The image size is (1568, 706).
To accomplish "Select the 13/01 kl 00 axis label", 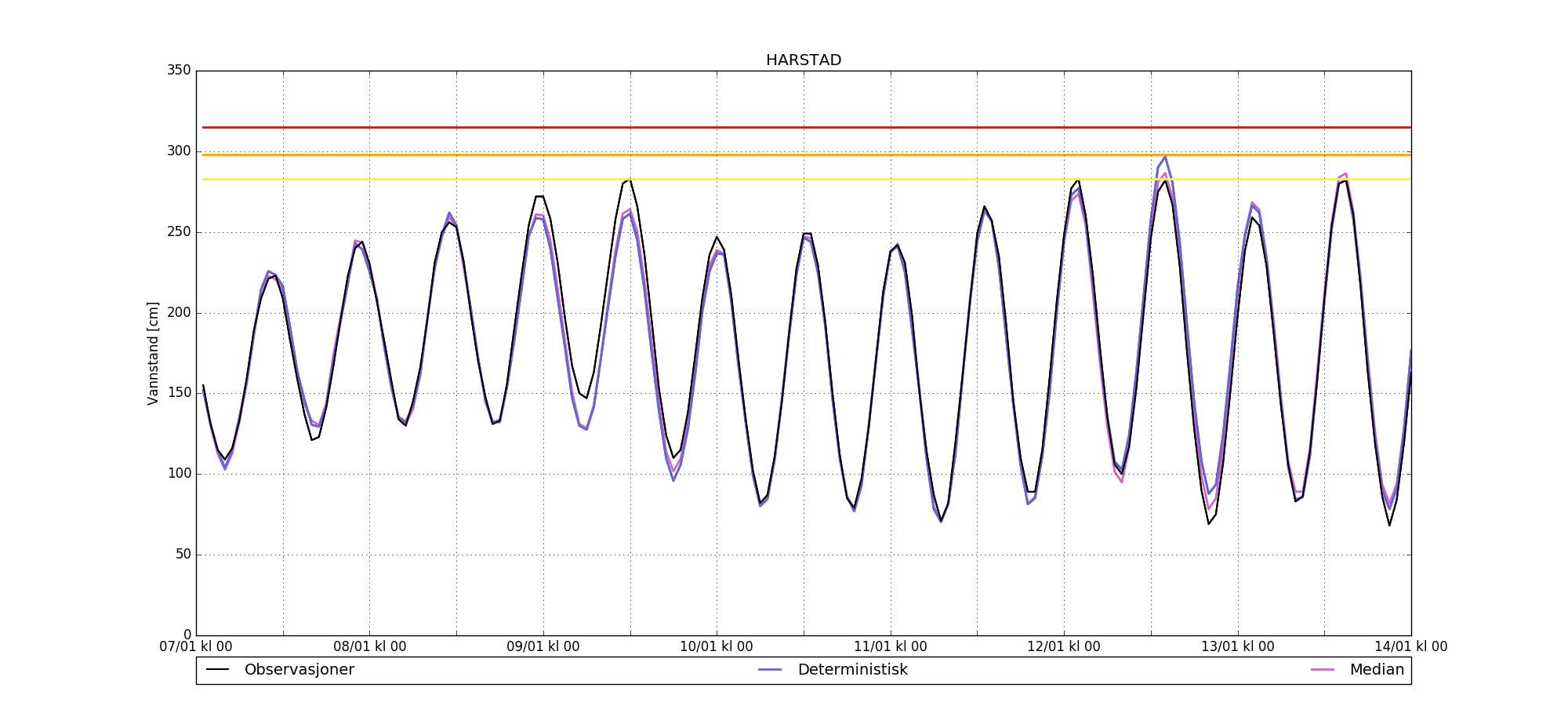I will [1238, 647].
